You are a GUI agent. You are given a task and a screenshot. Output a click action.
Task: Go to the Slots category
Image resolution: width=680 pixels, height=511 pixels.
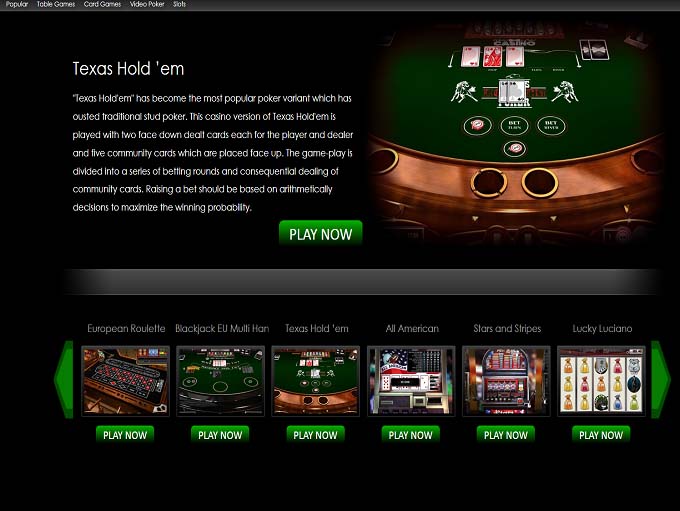180,4
